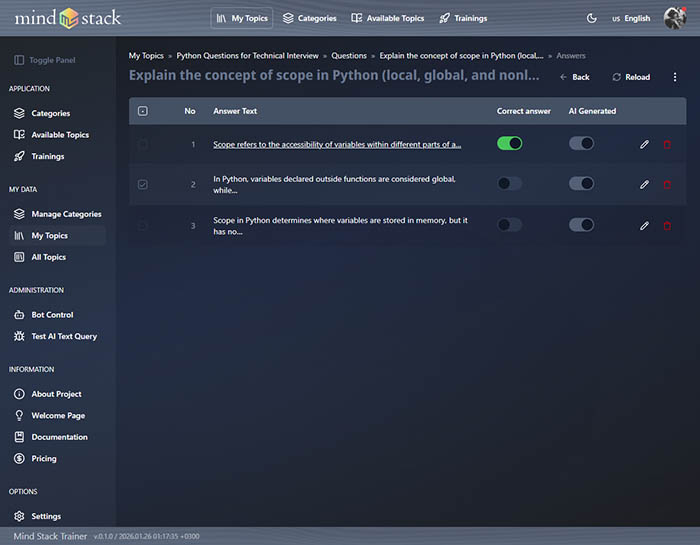Click the Mind Stack Trainer footer text
700x545 pixels.
(50, 536)
